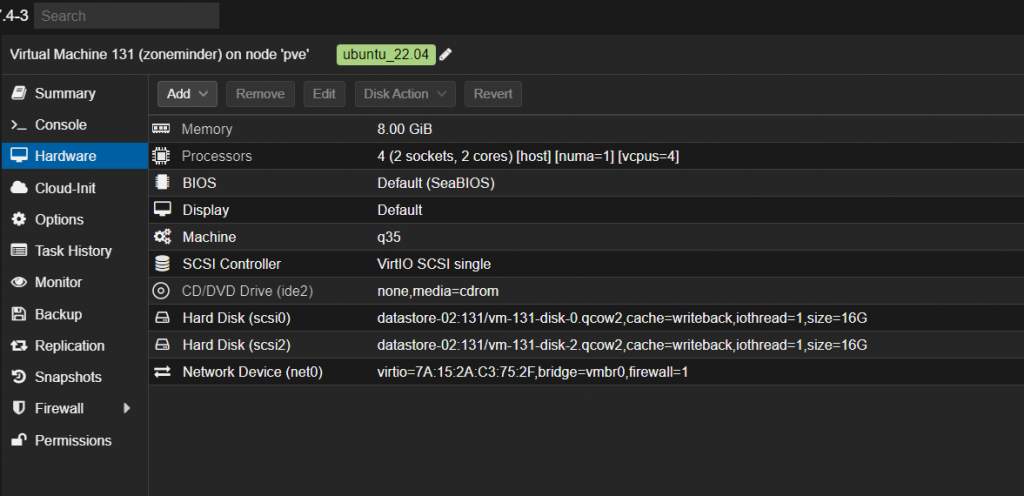Click the Permissions unlock icon

tap(18, 440)
